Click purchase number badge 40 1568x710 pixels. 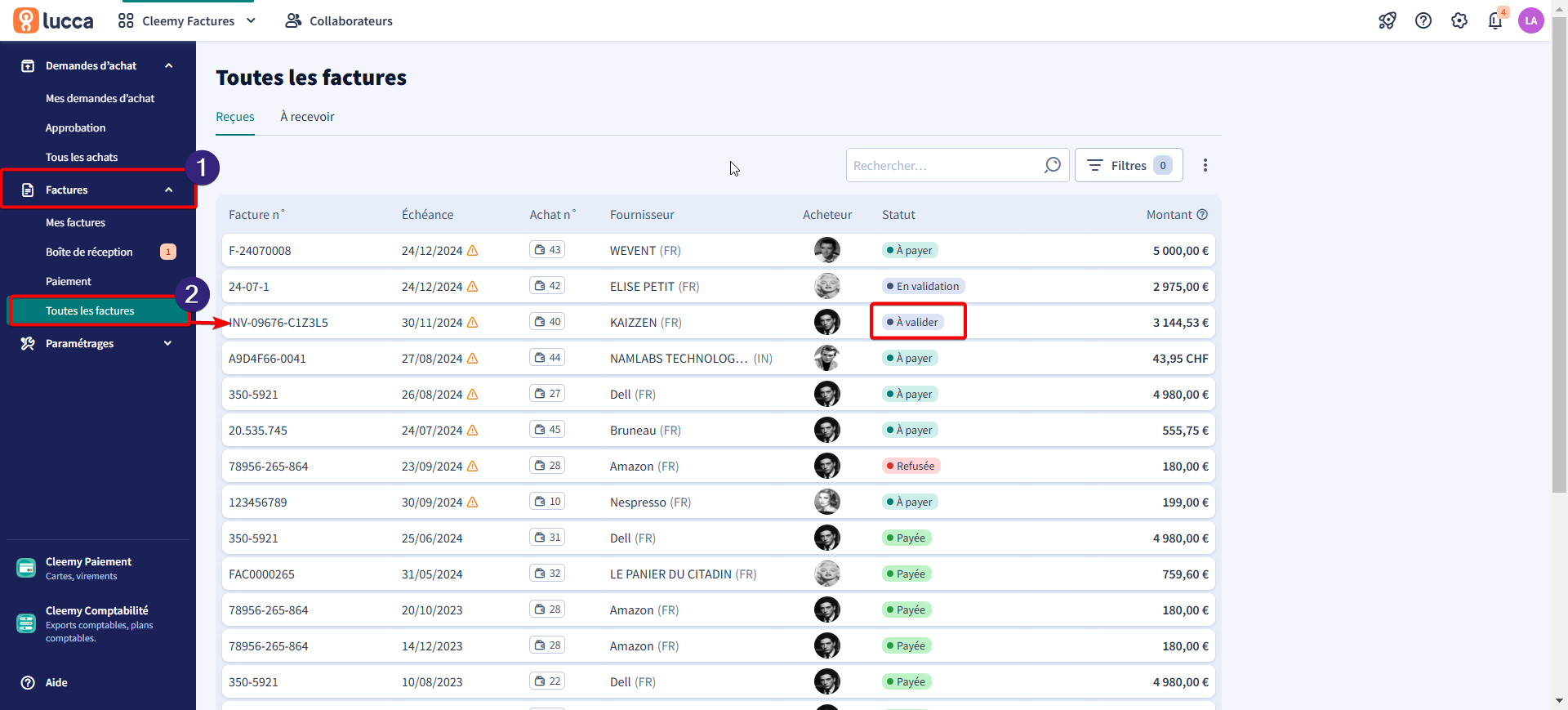click(x=547, y=322)
